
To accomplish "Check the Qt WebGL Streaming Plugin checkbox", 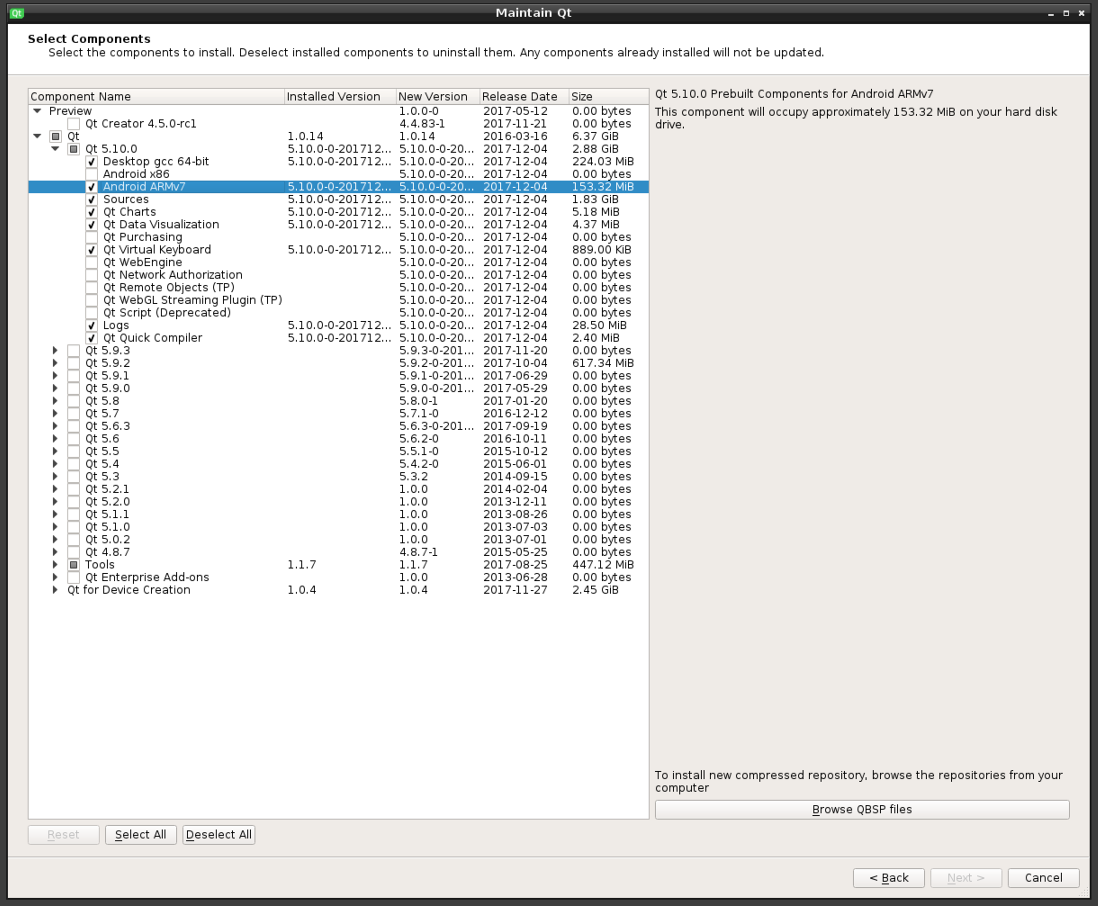I will pyautogui.click(x=91, y=300).
